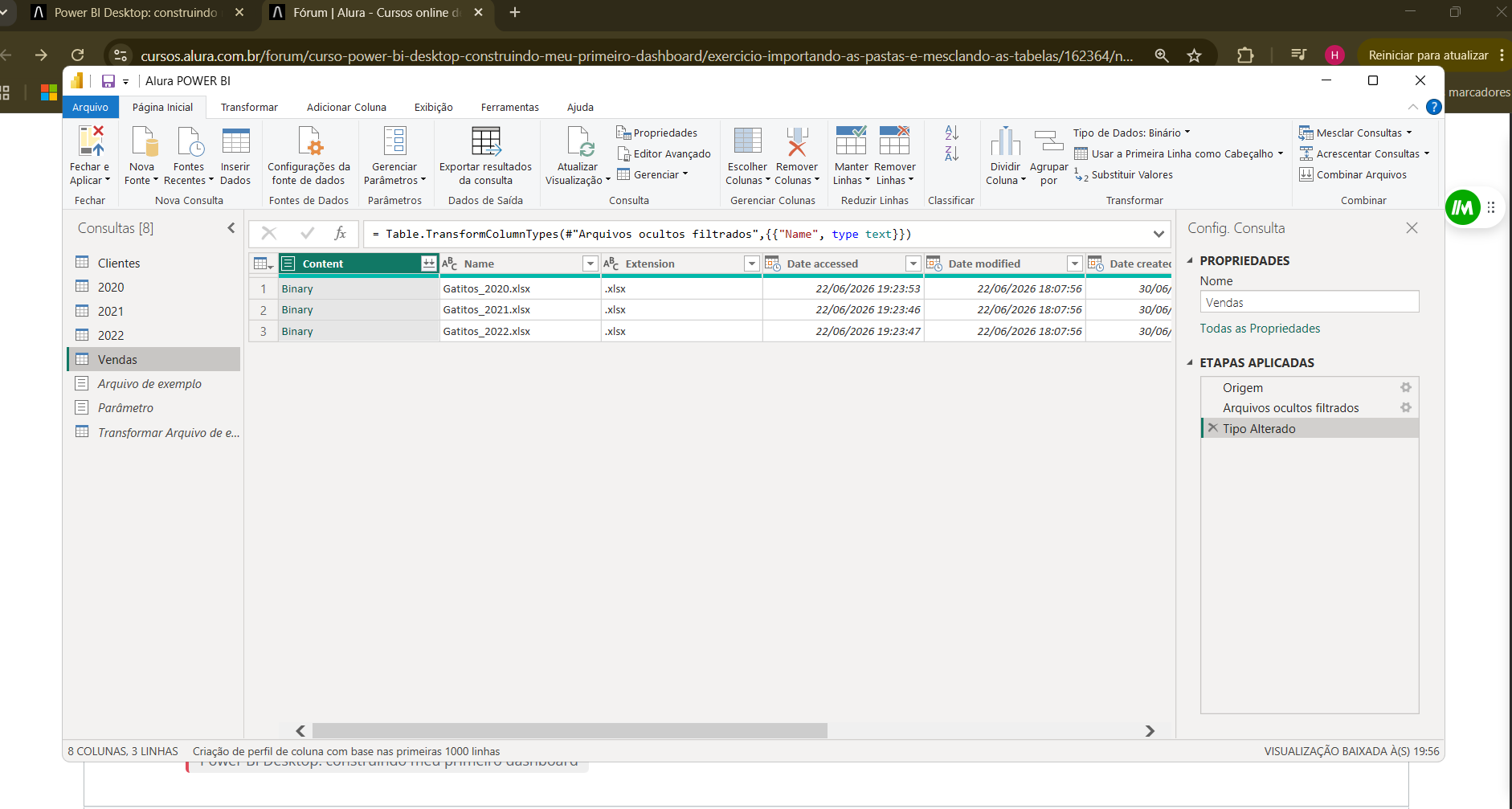Viewport: 1512px width, 809px height.
Task: Open the Arquivo menu tab
Action: coord(90,107)
